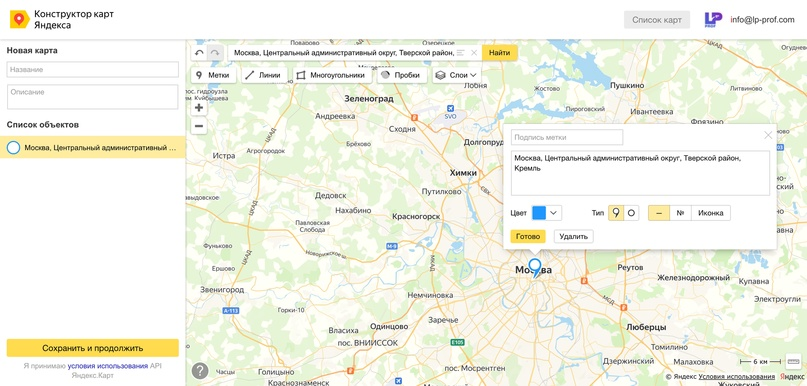Select the pin marker type

point(616,213)
